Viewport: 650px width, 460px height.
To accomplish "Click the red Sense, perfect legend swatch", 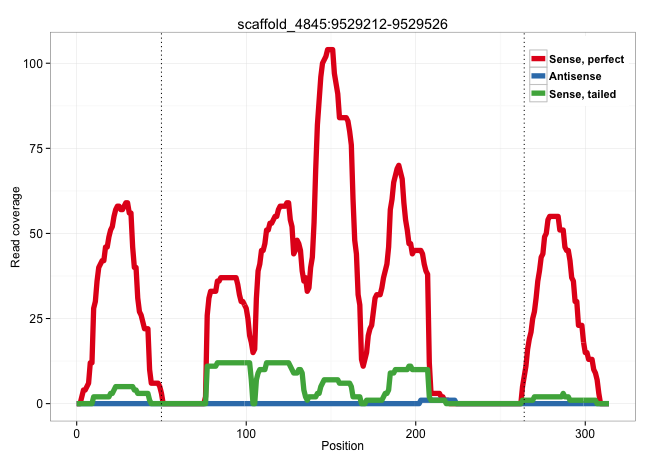I will tap(538, 59).
